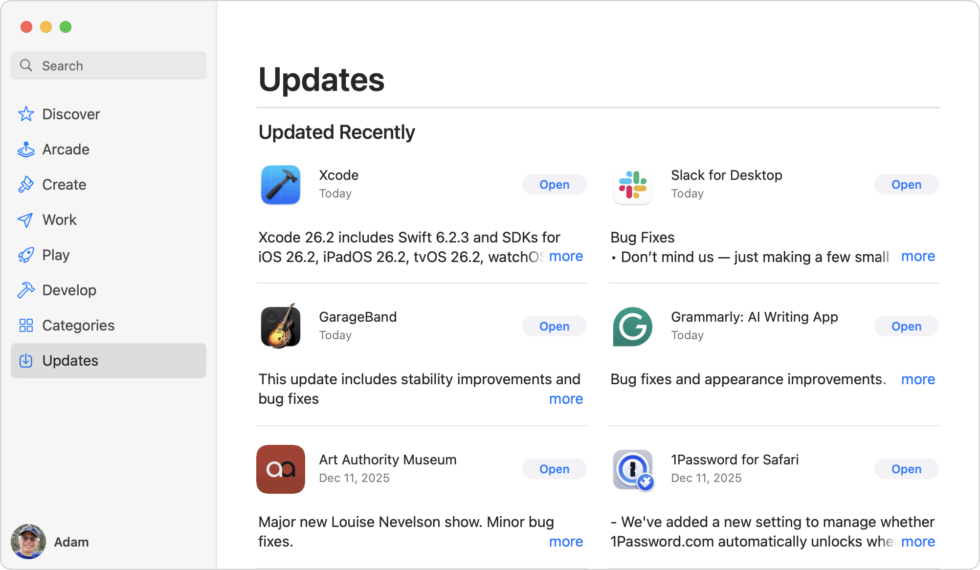Image resolution: width=980 pixels, height=570 pixels.
Task: Click the Work paper-plane icon
Action: point(26,220)
